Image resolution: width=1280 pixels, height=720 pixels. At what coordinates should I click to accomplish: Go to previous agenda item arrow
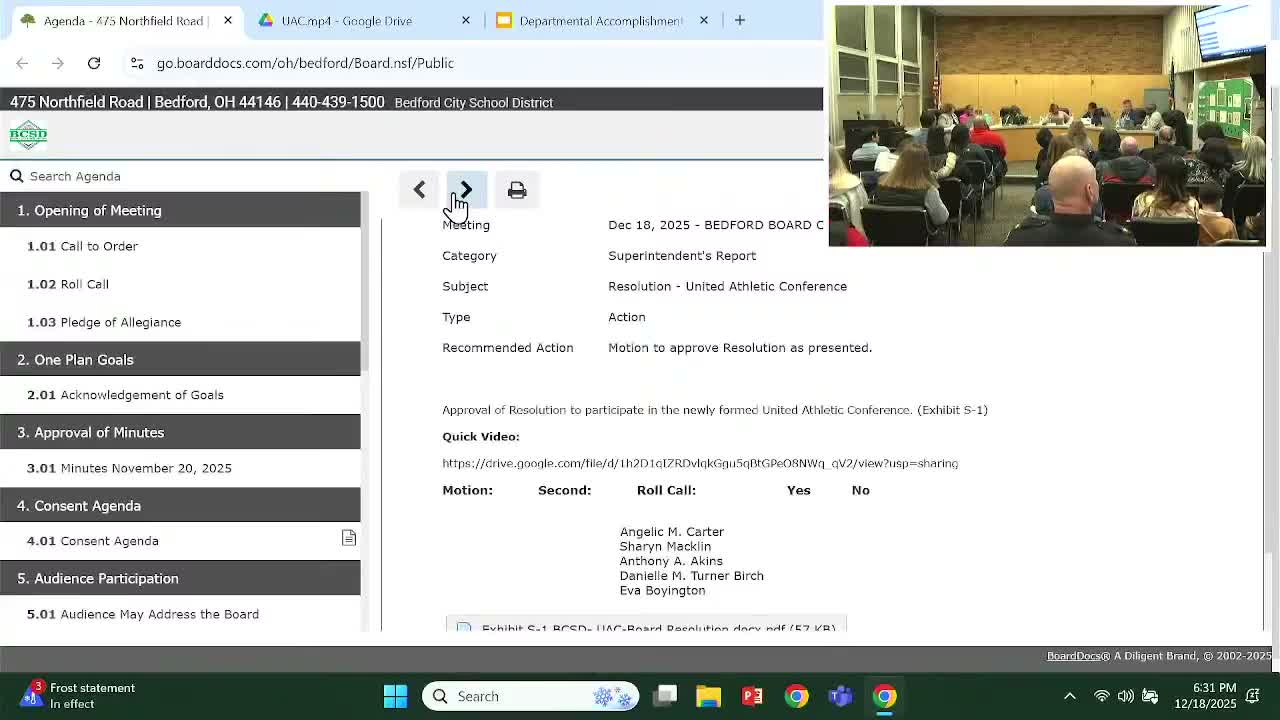point(419,190)
